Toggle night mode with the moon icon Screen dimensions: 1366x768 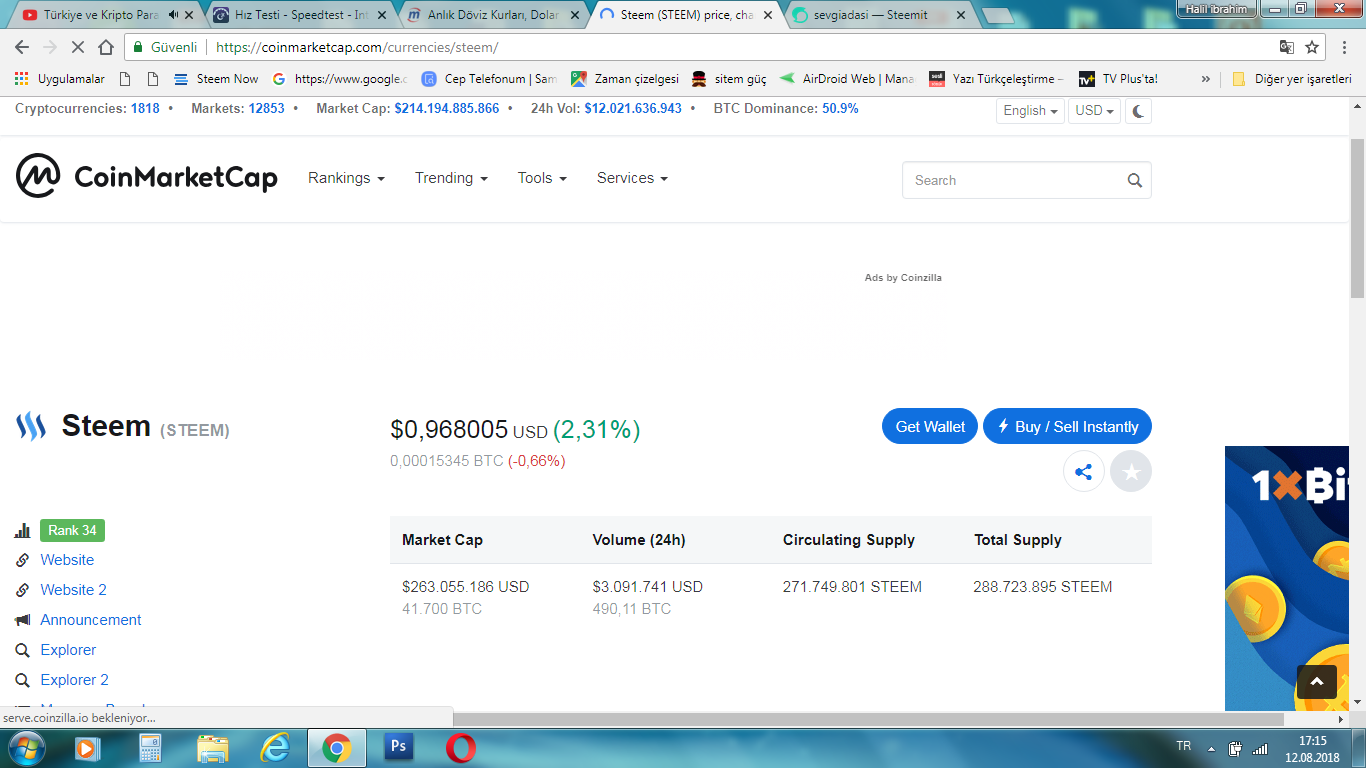pyautogui.click(x=1138, y=111)
